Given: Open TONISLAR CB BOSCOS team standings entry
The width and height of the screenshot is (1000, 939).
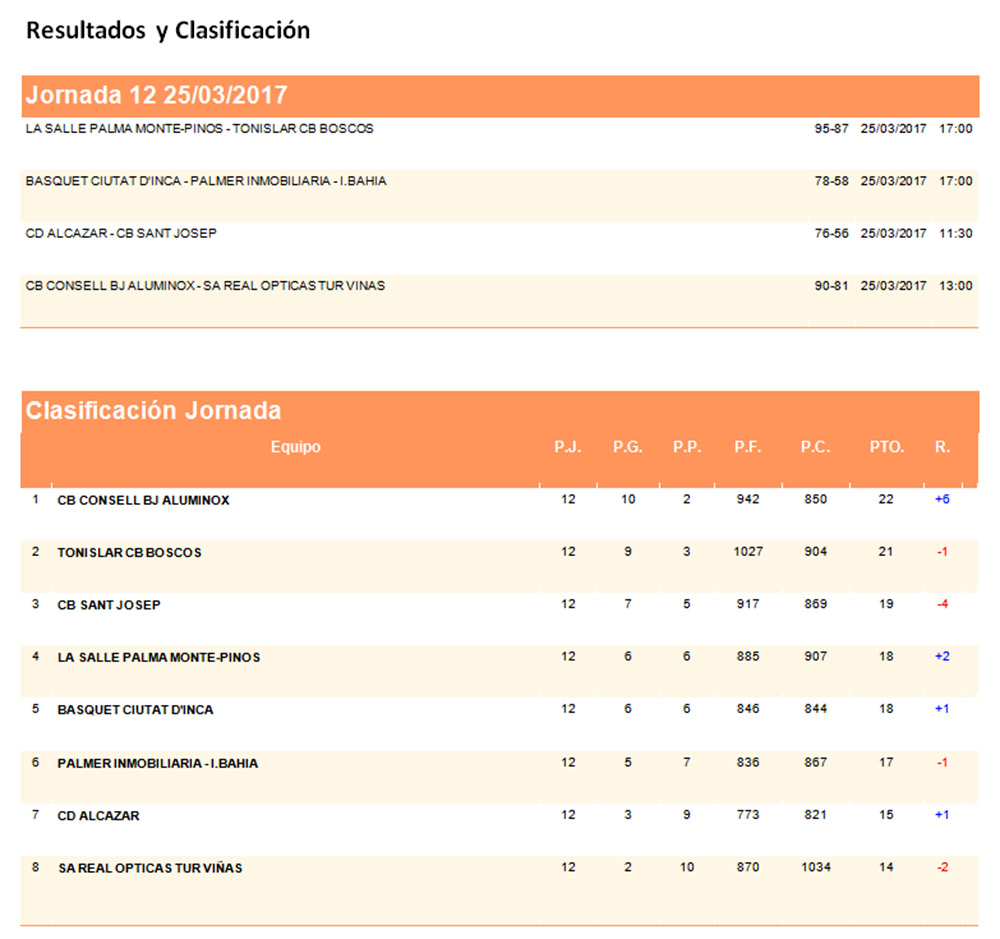Looking at the screenshot, I should pos(132,552).
